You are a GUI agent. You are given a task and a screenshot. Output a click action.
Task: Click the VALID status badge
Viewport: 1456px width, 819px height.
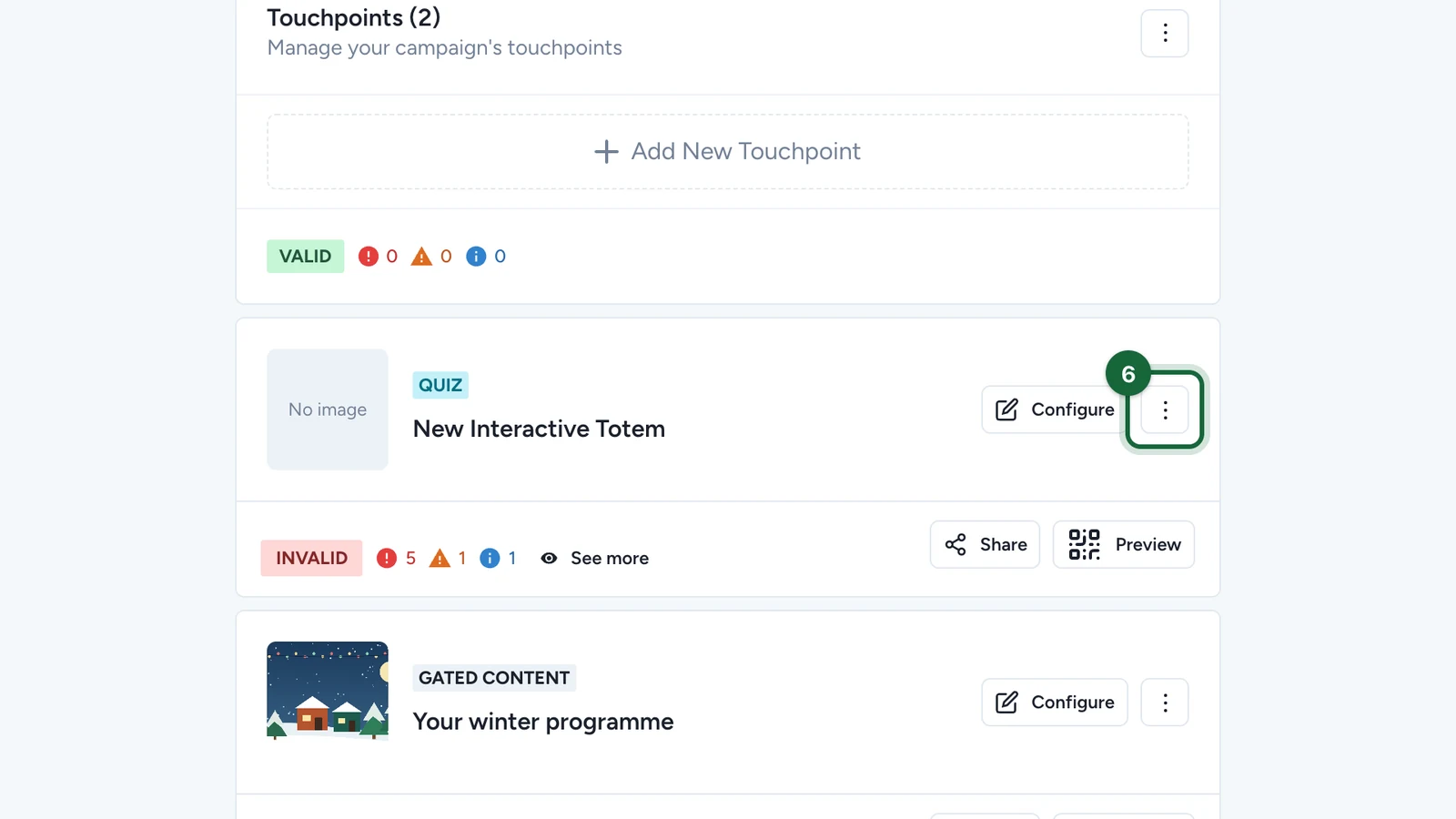coord(306,257)
